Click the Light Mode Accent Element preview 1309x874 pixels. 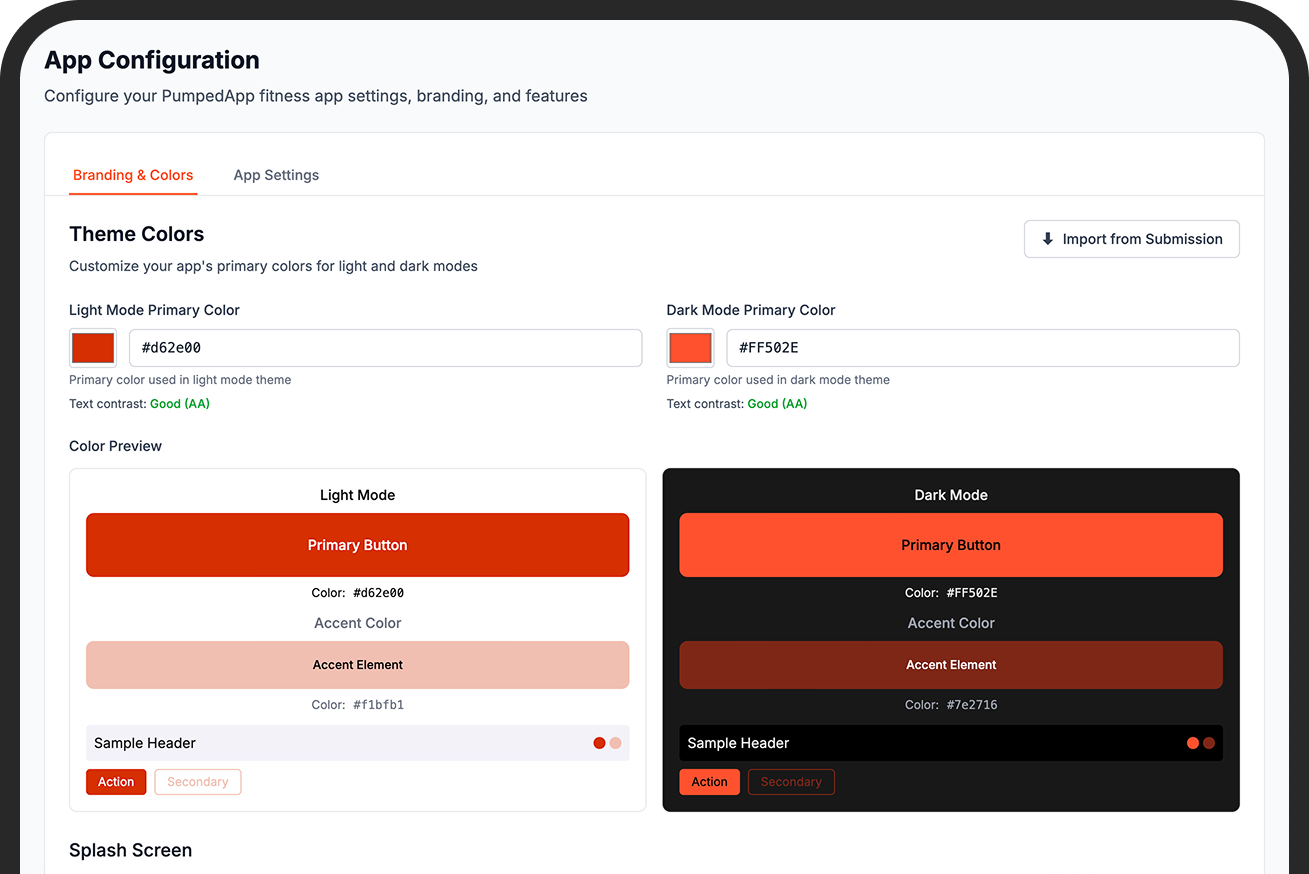click(x=357, y=665)
